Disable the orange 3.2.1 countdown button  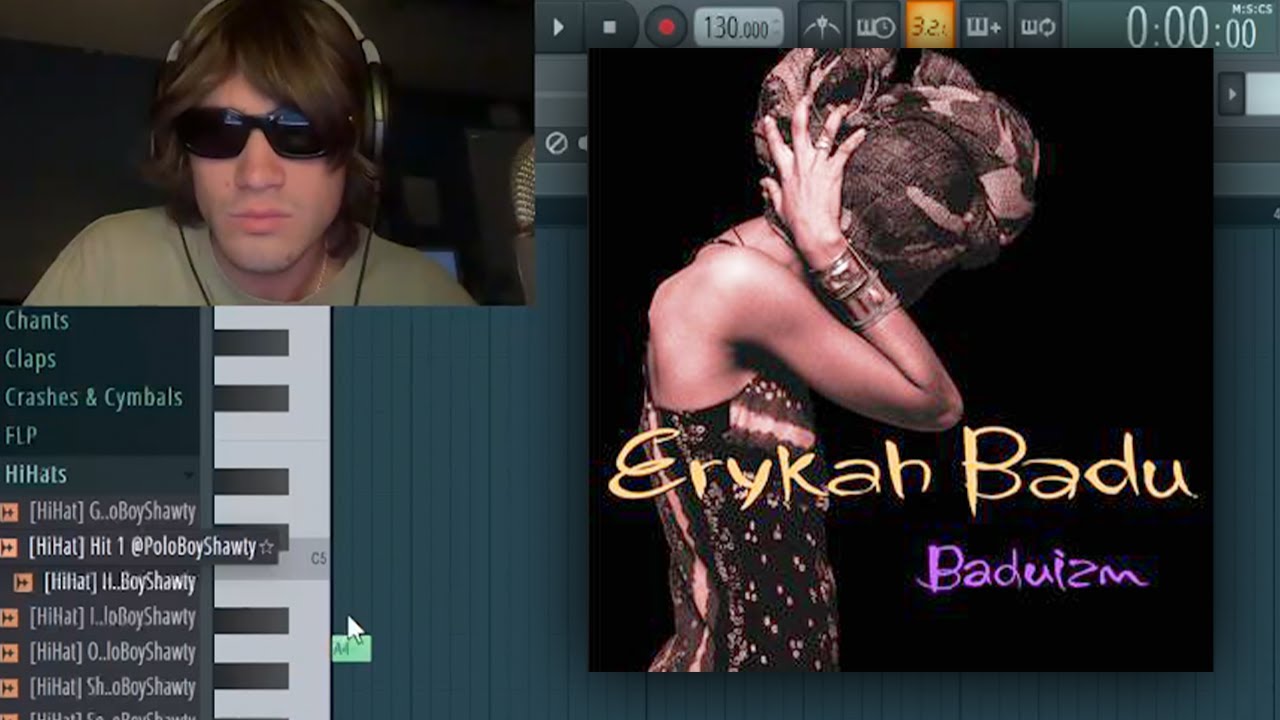[x=930, y=27]
